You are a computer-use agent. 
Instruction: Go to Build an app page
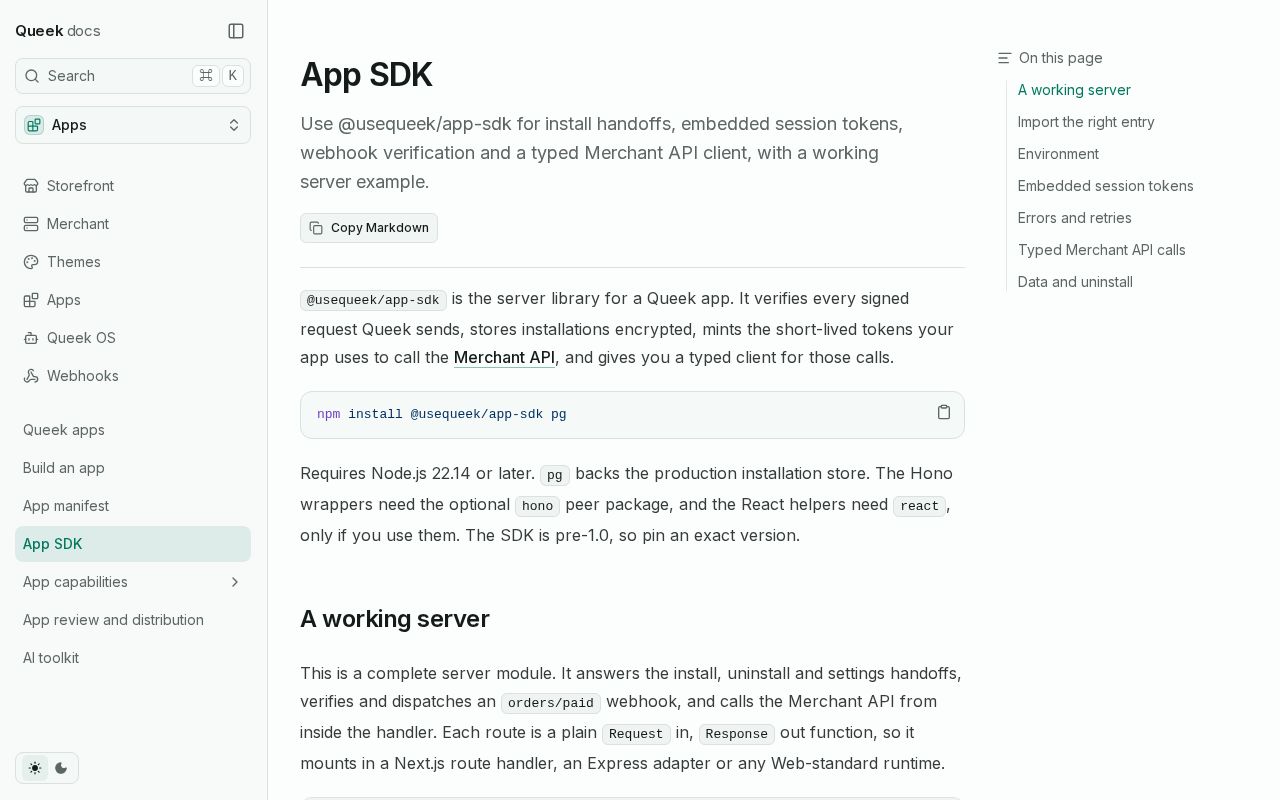[133, 468]
